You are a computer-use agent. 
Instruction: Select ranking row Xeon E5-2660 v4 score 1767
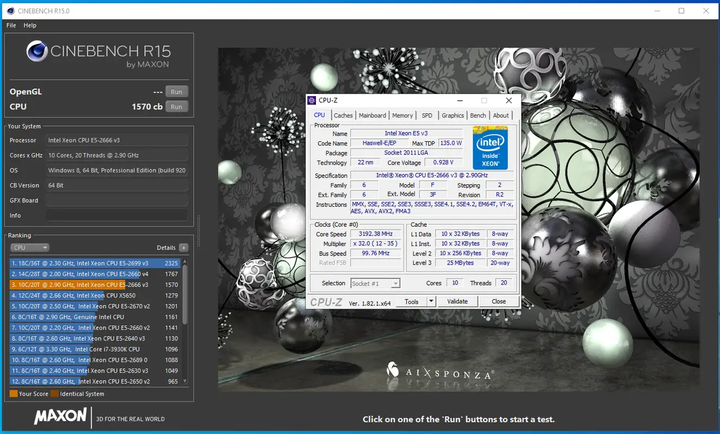click(95, 274)
